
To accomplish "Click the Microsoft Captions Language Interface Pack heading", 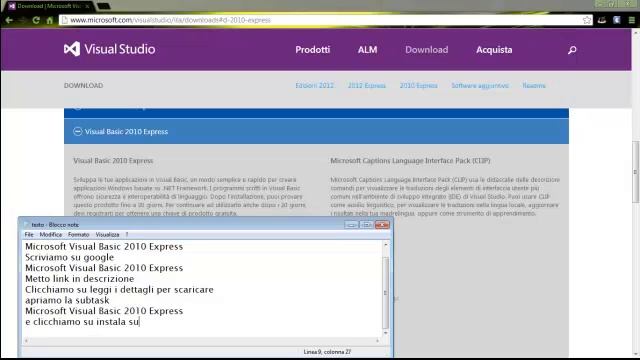I will (x=410, y=161).
